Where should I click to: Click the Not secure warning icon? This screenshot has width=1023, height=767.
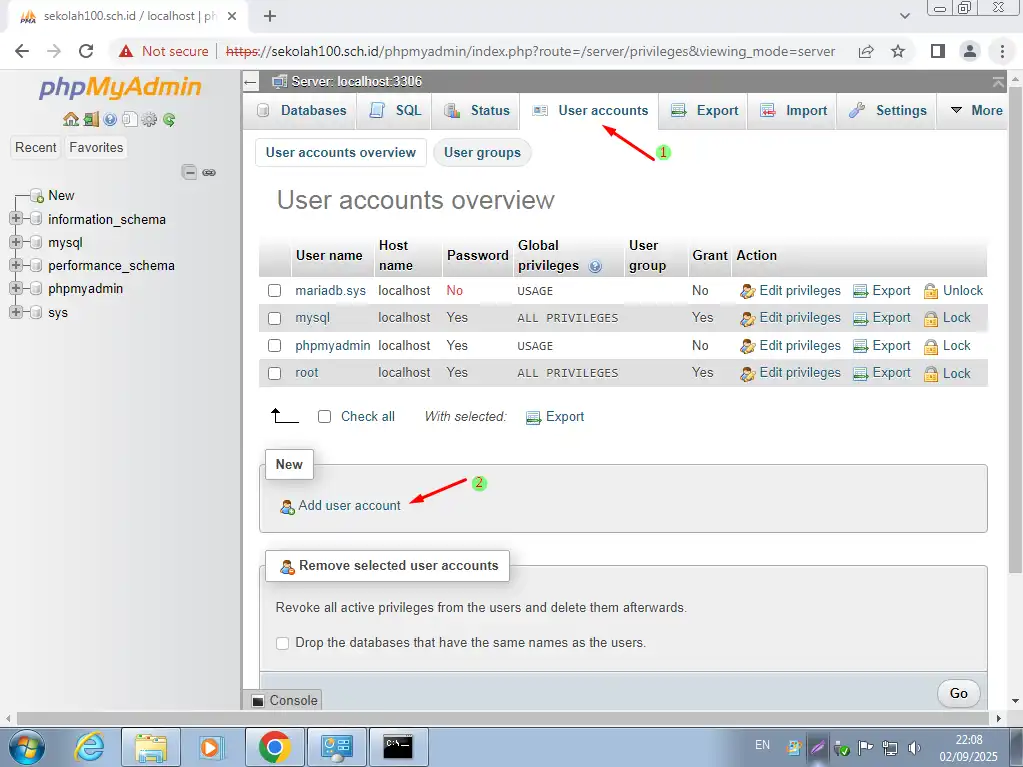coord(126,51)
